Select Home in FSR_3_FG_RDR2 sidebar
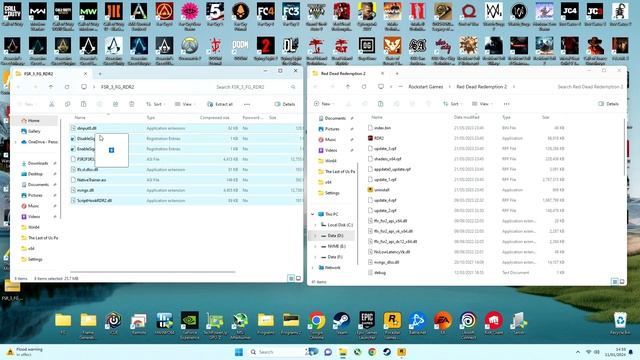 (x=34, y=120)
